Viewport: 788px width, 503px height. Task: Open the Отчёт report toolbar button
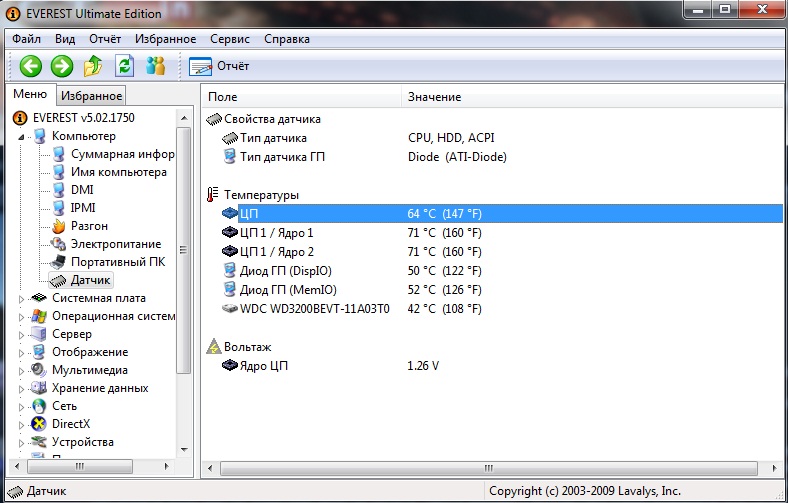coord(219,66)
